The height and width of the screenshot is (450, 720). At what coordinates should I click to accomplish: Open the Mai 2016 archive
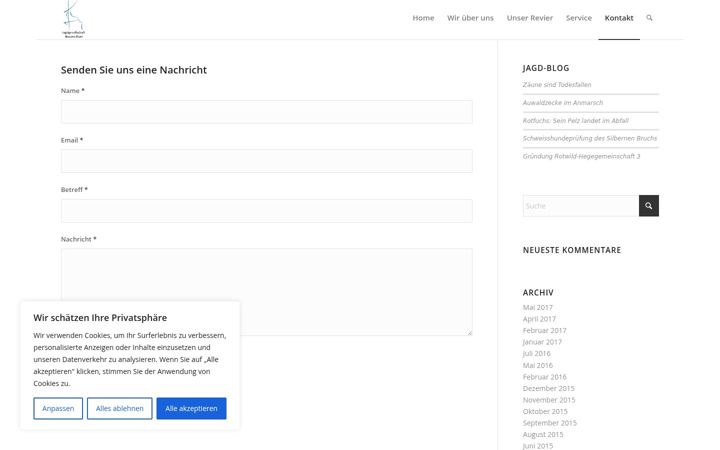click(537, 365)
